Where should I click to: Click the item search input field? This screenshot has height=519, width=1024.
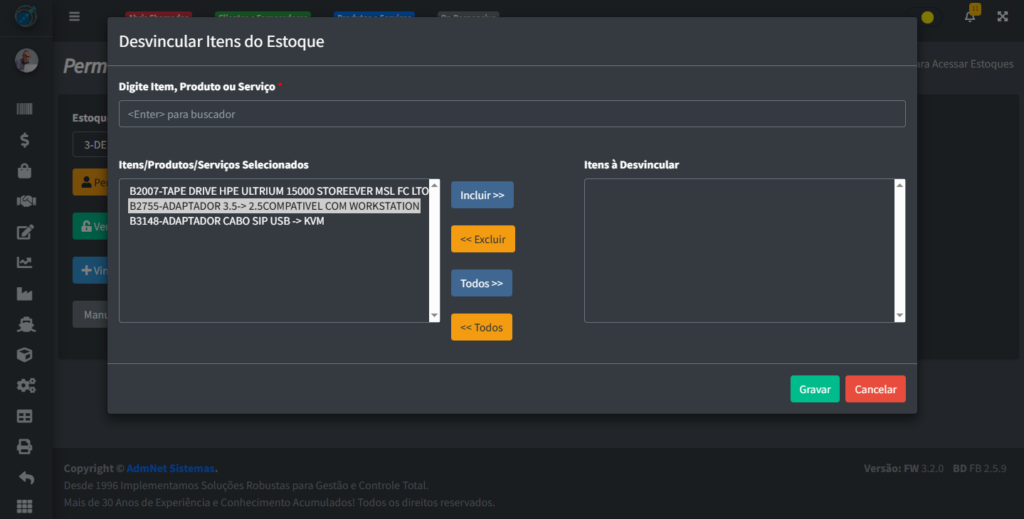tap(511, 114)
